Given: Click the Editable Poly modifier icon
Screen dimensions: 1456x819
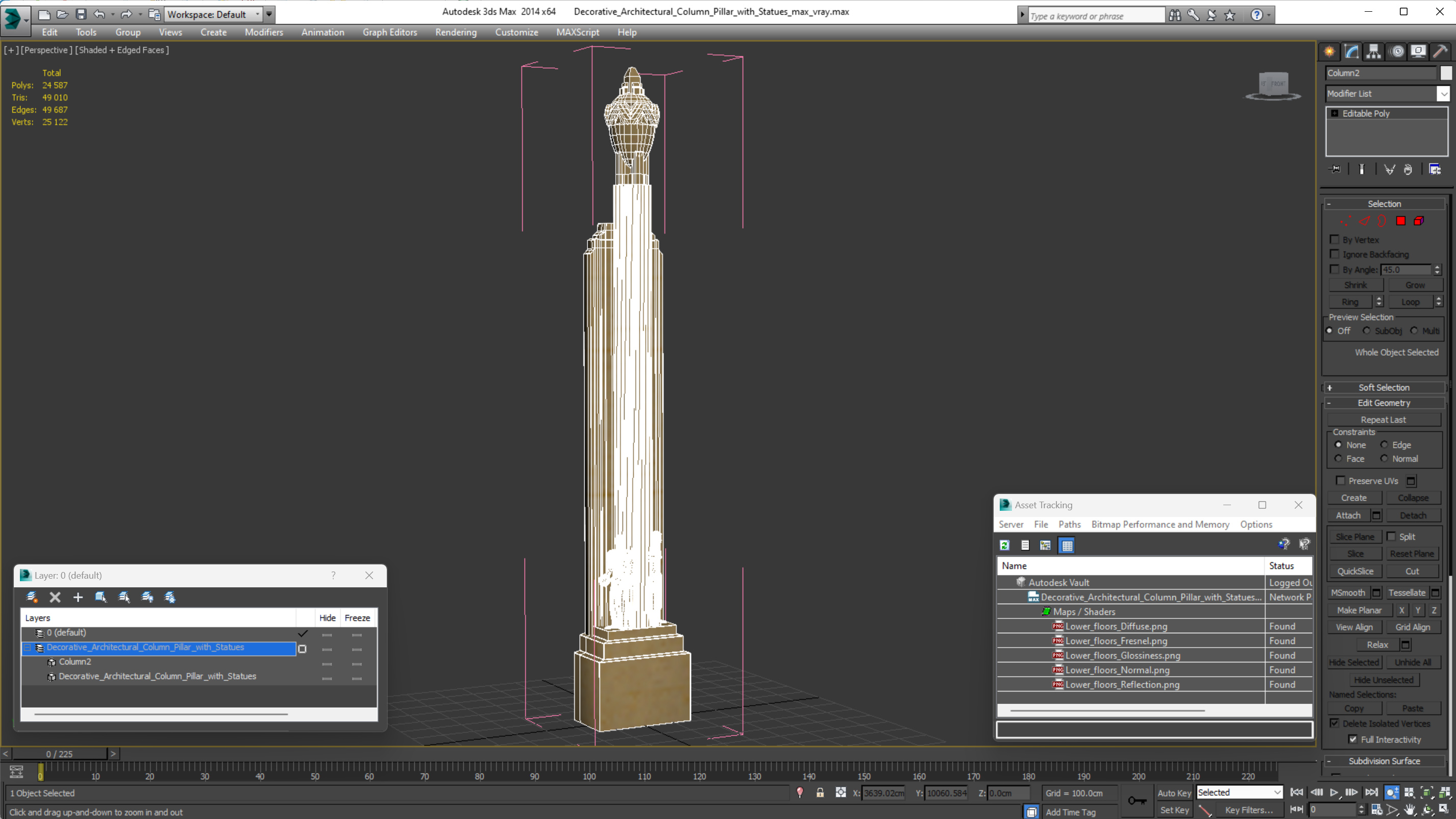Looking at the screenshot, I should (x=1334, y=113).
